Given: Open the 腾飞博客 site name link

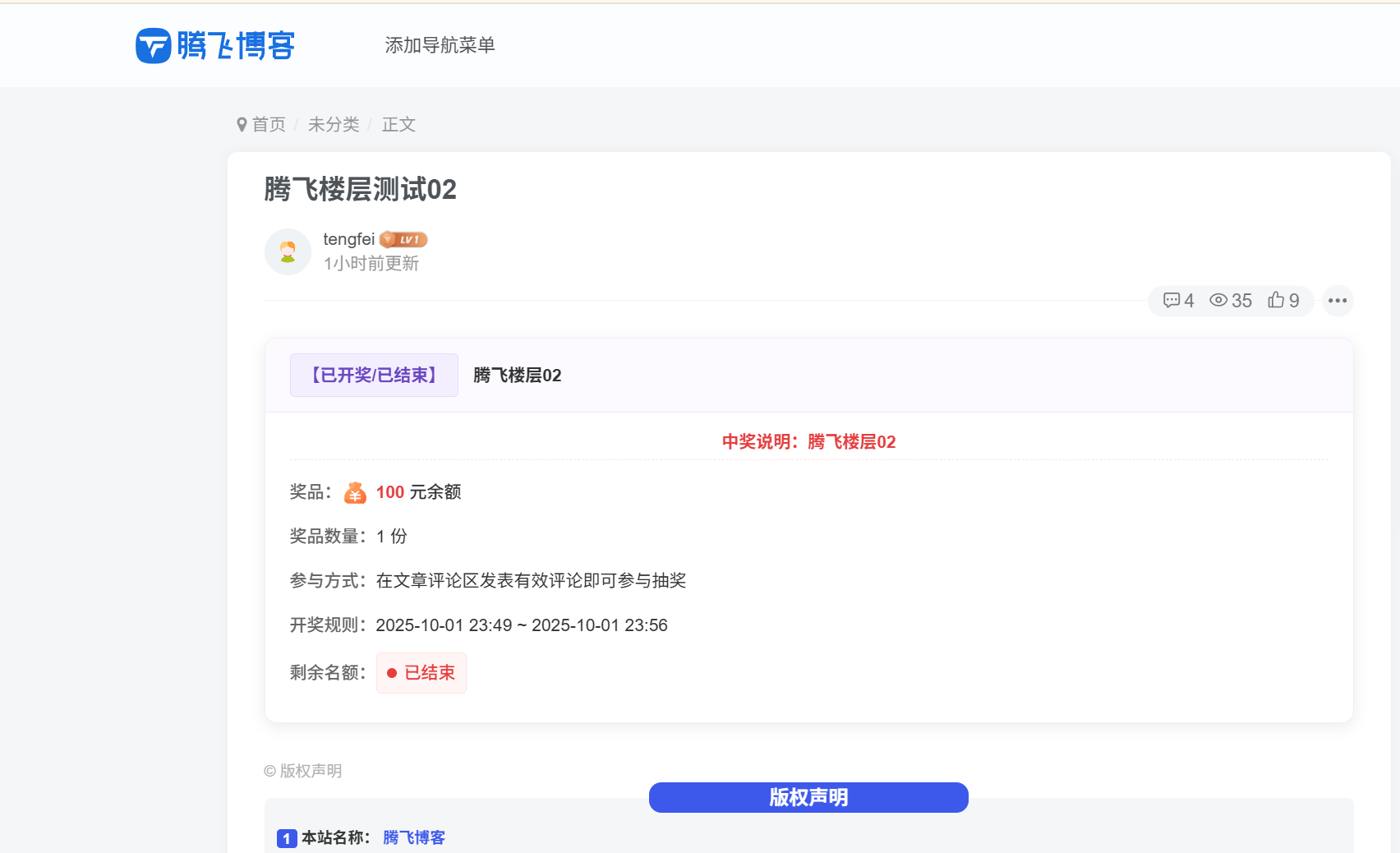Looking at the screenshot, I should 412,837.
